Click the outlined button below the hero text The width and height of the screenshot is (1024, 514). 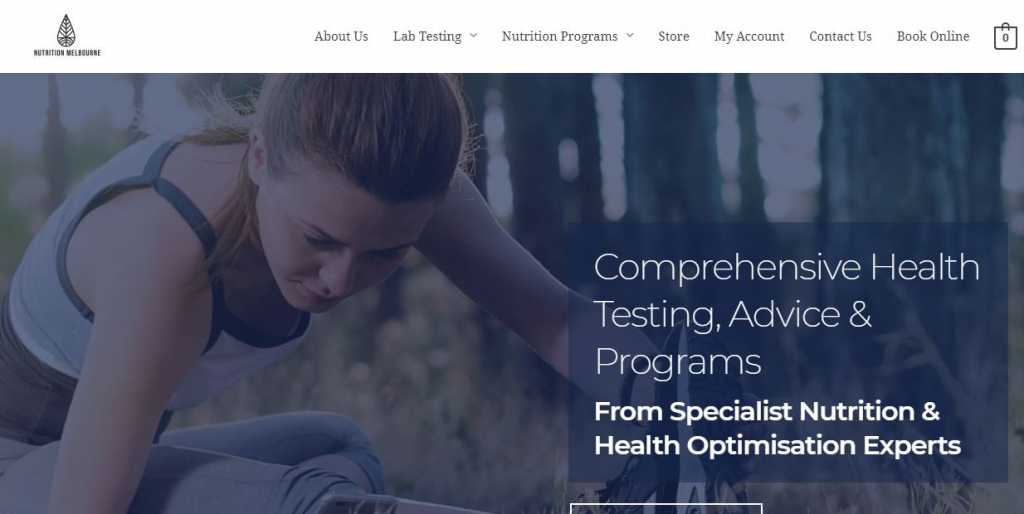click(666, 509)
